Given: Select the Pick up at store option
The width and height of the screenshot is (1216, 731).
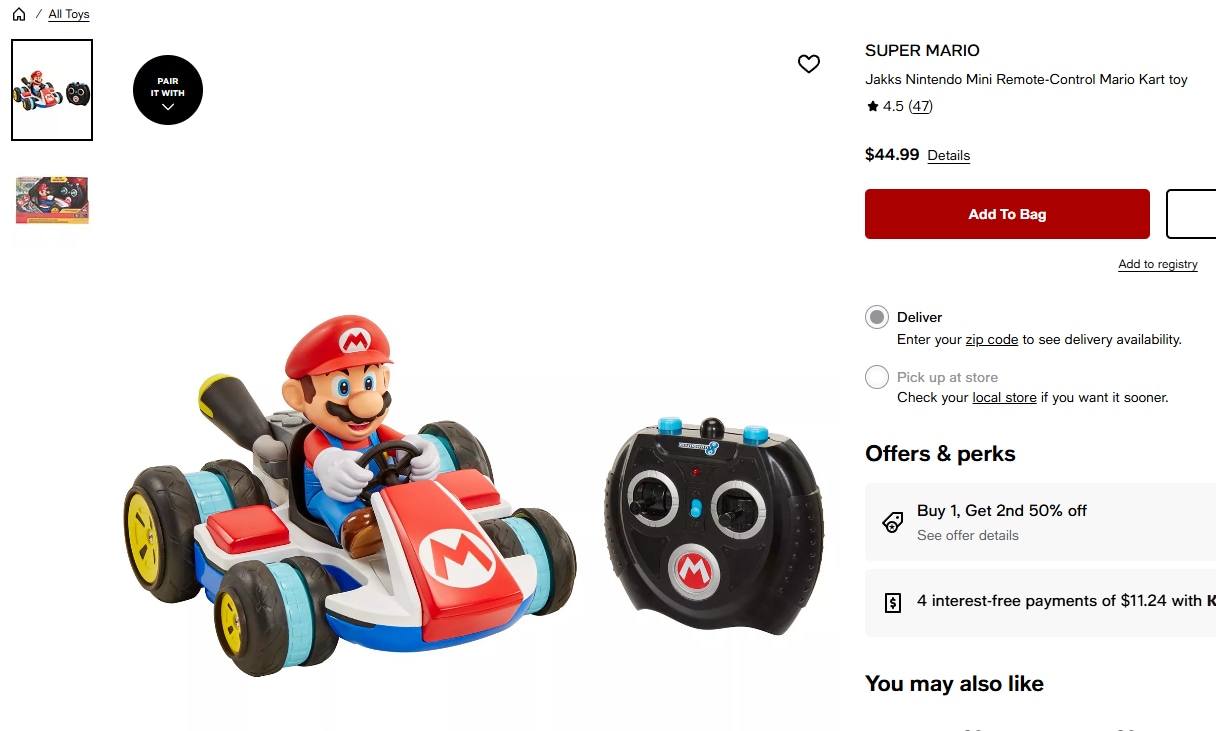Looking at the screenshot, I should (877, 377).
